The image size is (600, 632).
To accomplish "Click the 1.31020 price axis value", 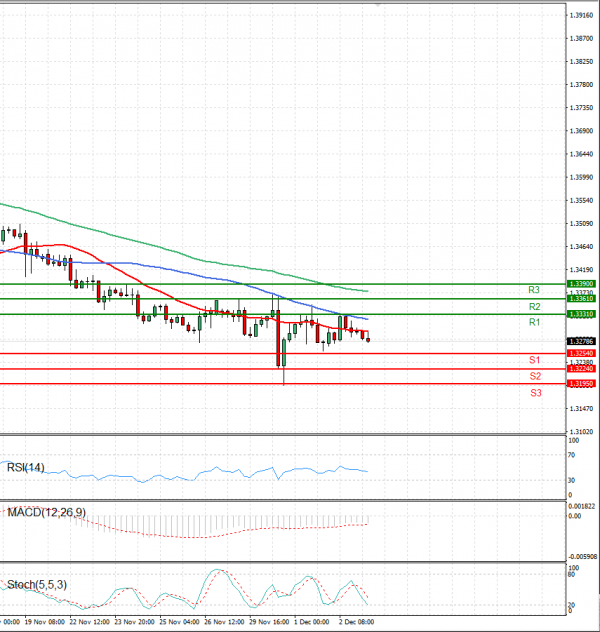I will 581,432.
